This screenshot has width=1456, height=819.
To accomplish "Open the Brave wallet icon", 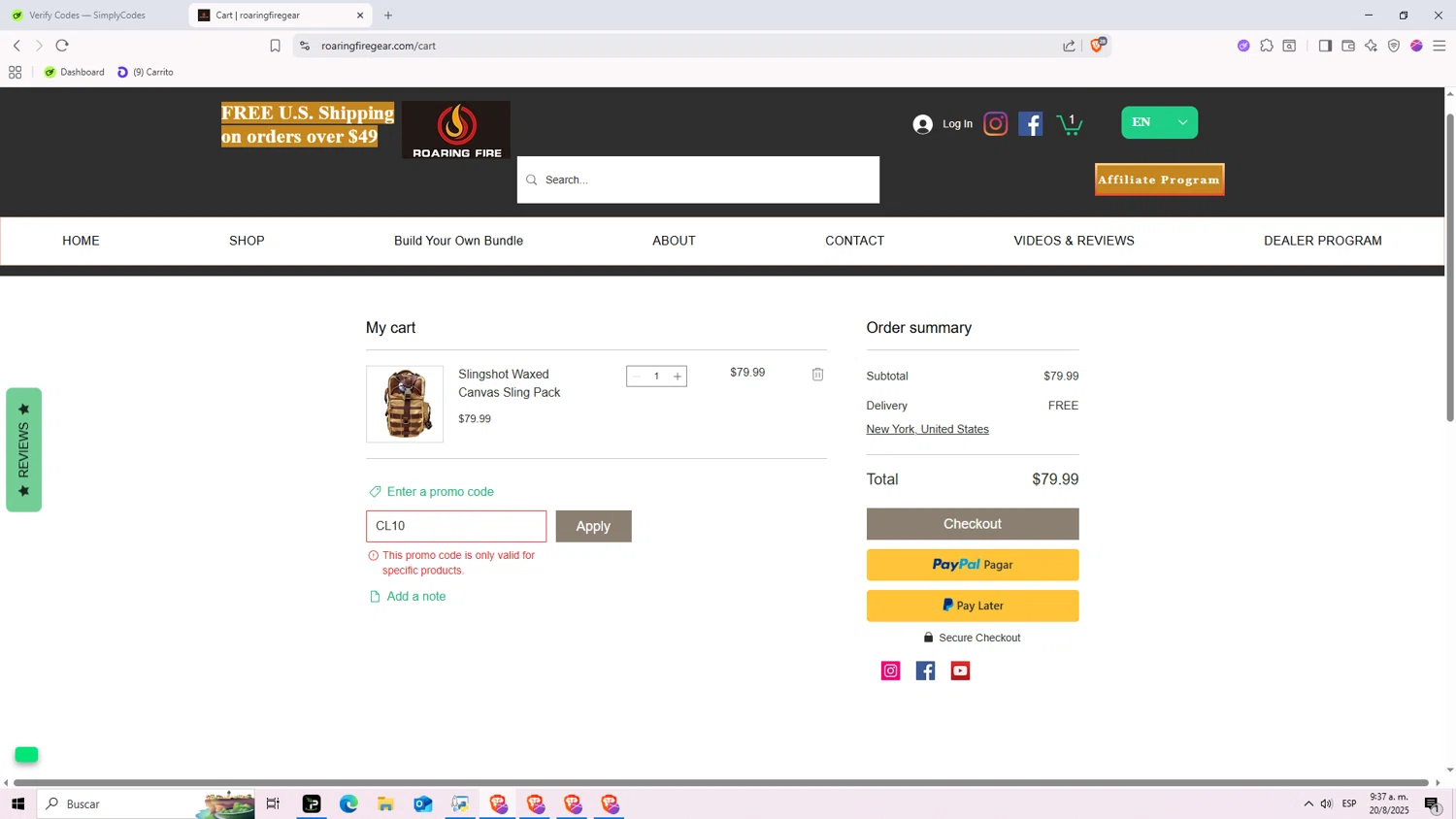I will click(1348, 46).
